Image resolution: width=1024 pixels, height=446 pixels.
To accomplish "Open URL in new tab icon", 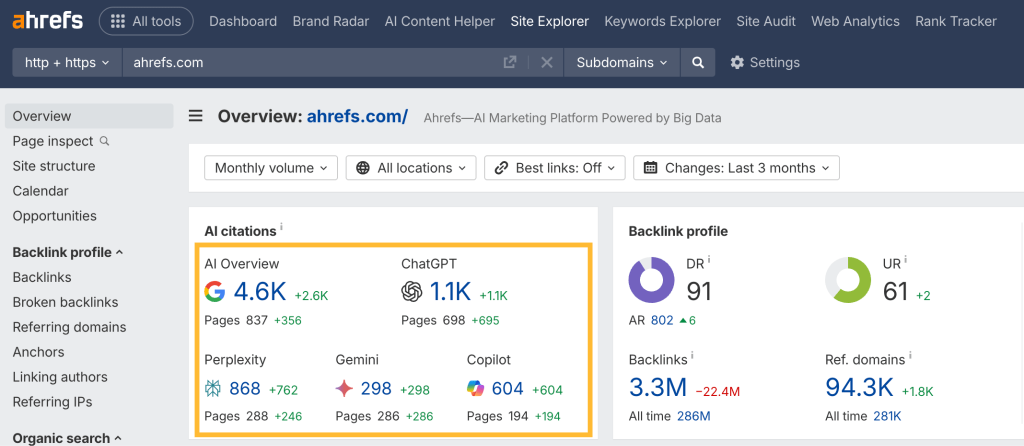I will (510, 62).
